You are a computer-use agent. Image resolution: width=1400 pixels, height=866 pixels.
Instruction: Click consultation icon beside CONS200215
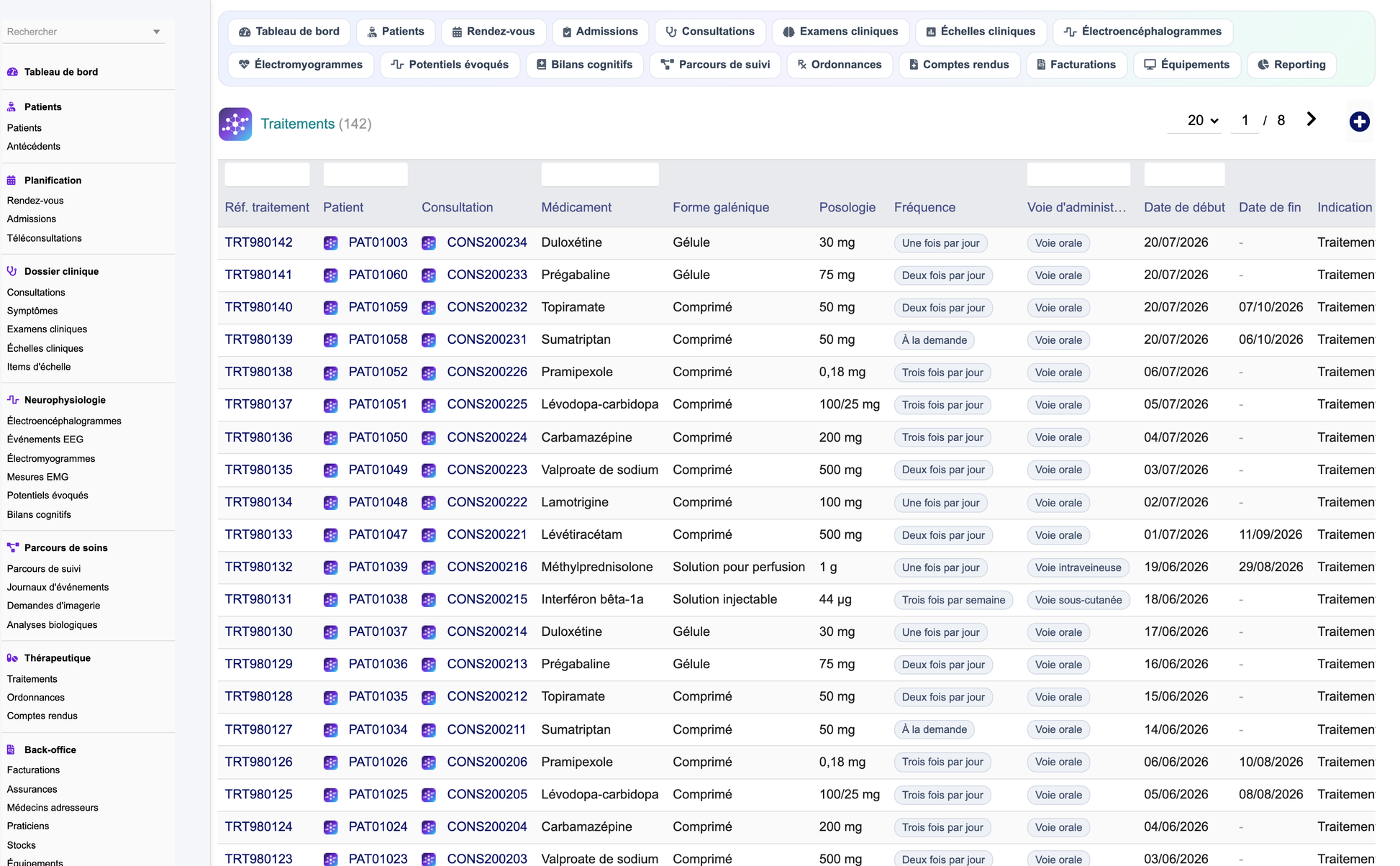[x=429, y=600]
